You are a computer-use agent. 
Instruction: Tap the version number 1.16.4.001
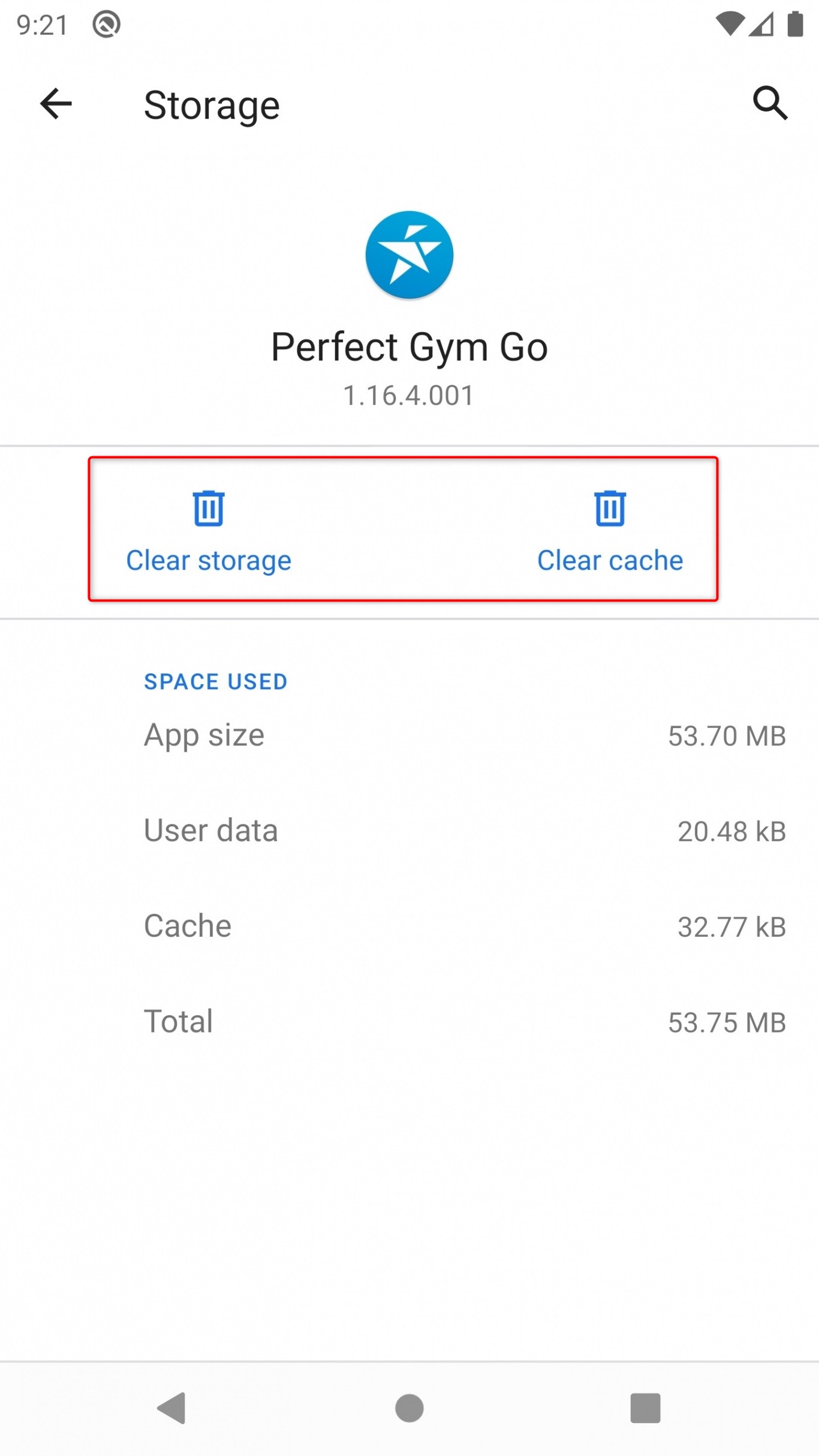[x=408, y=396]
